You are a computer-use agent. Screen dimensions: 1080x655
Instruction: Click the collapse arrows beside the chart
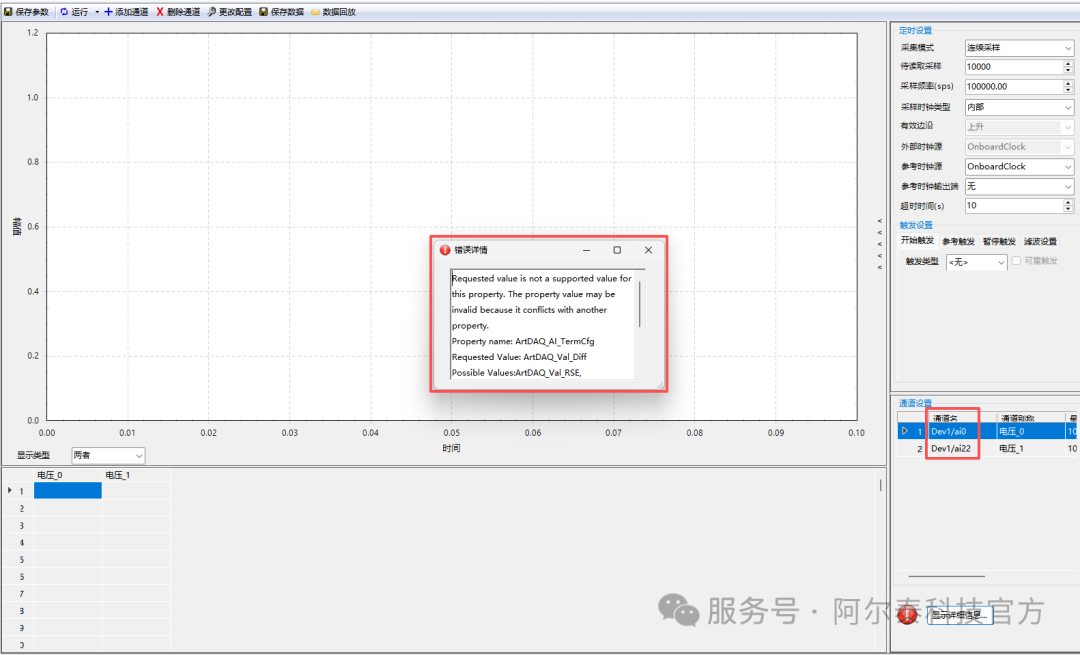[880, 244]
